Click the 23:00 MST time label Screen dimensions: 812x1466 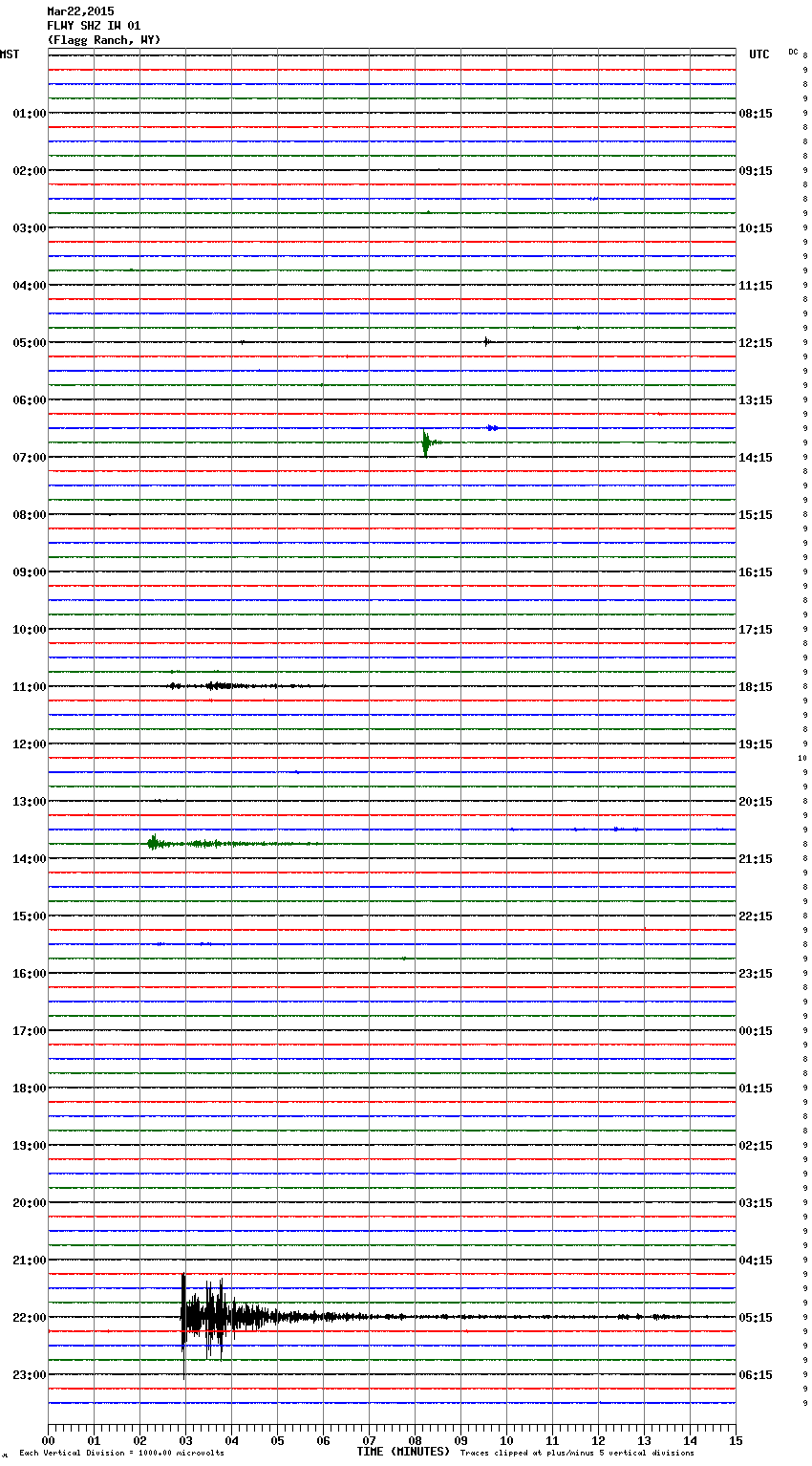[29, 1374]
